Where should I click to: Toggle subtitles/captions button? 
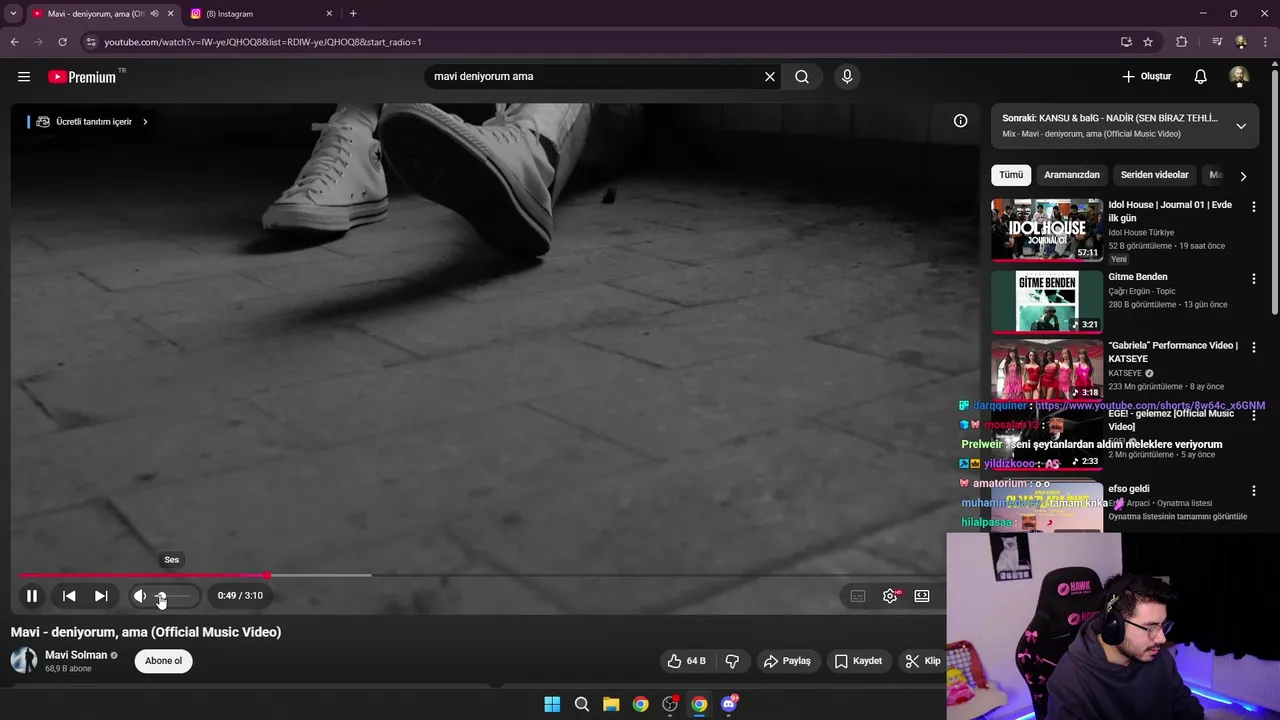coord(858,596)
